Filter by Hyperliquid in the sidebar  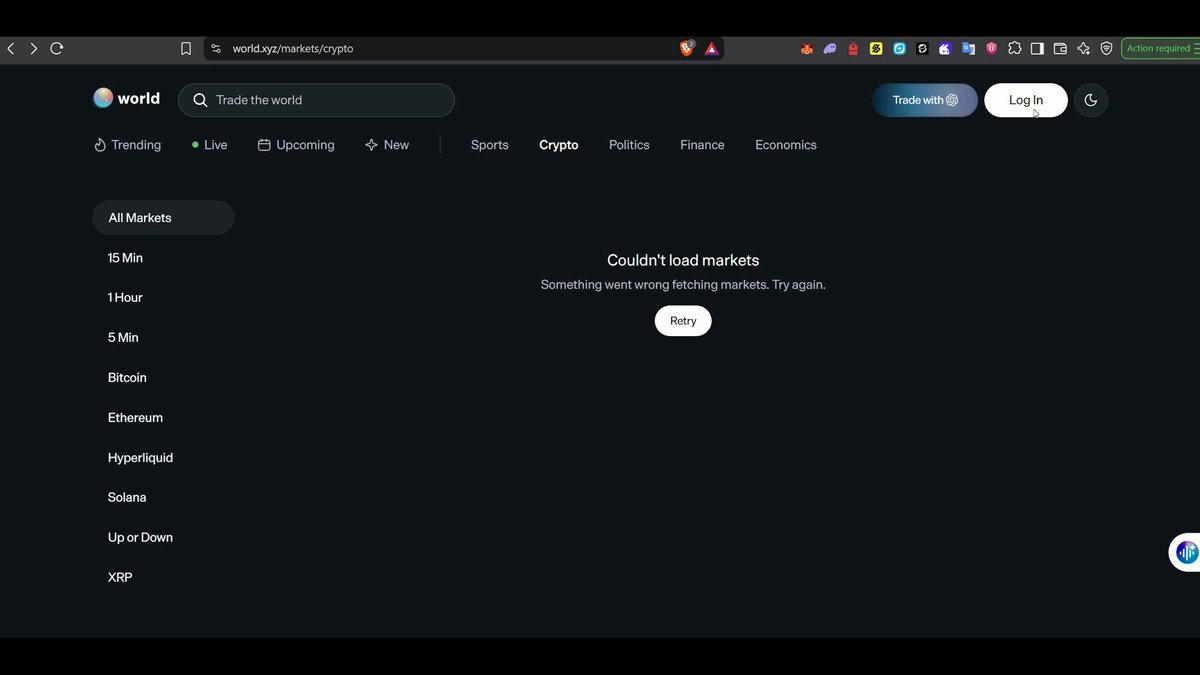(140, 458)
